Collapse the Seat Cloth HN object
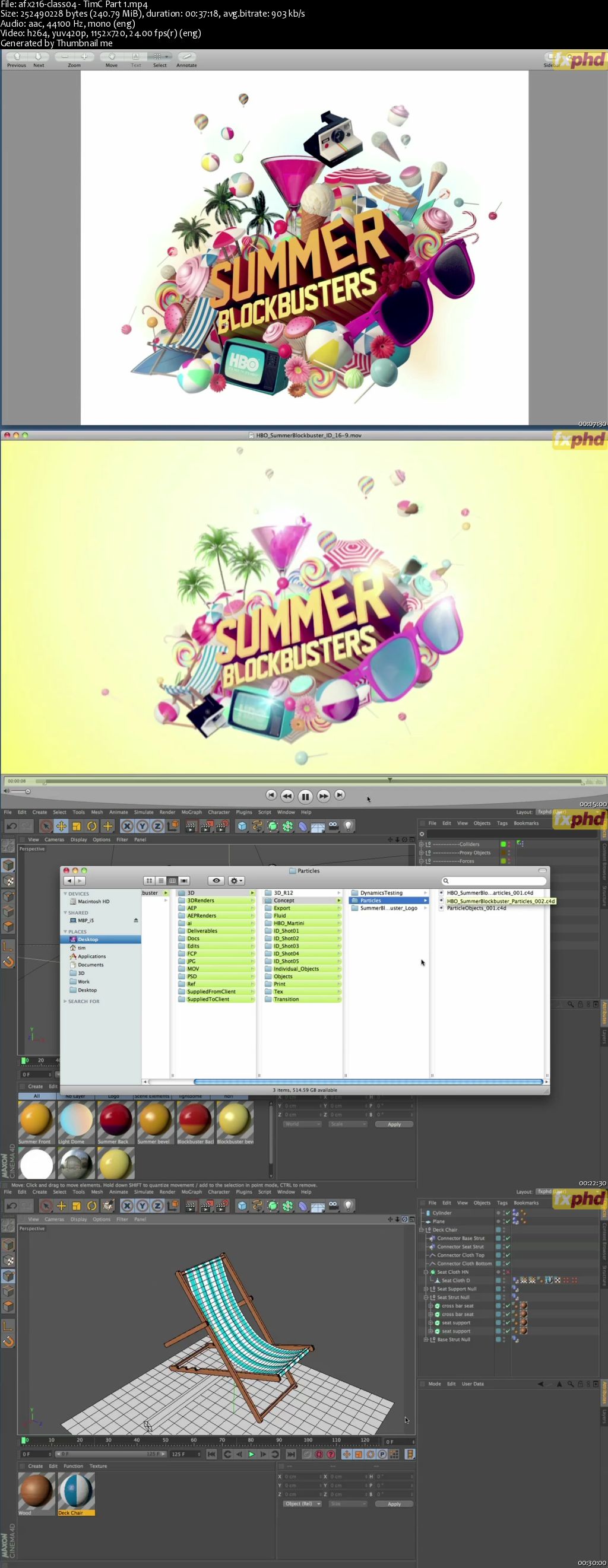Viewport: 608px width, 1568px height. [x=425, y=1271]
